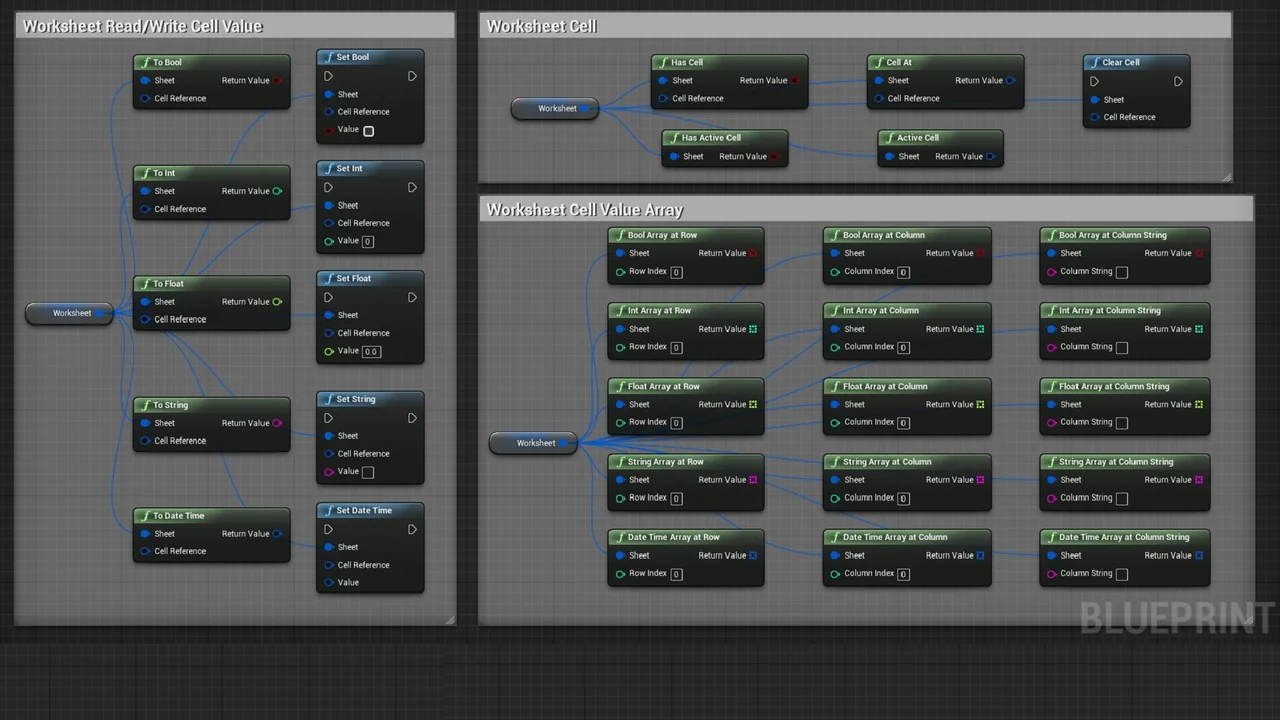Click Return Value array pin of Int Array at Row
1280x720 pixels.
coord(753,329)
